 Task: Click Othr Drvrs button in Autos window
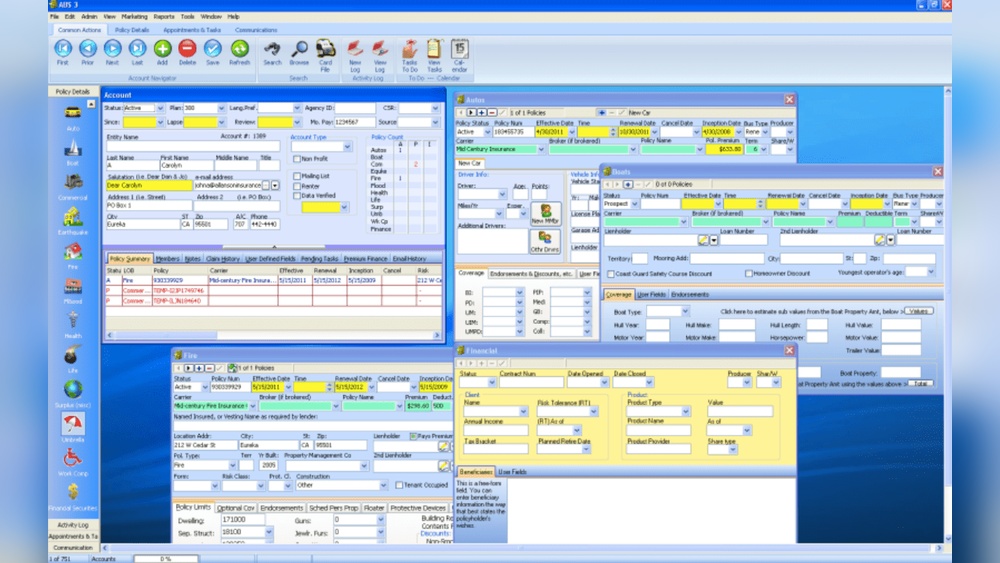pyautogui.click(x=545, y=242)
